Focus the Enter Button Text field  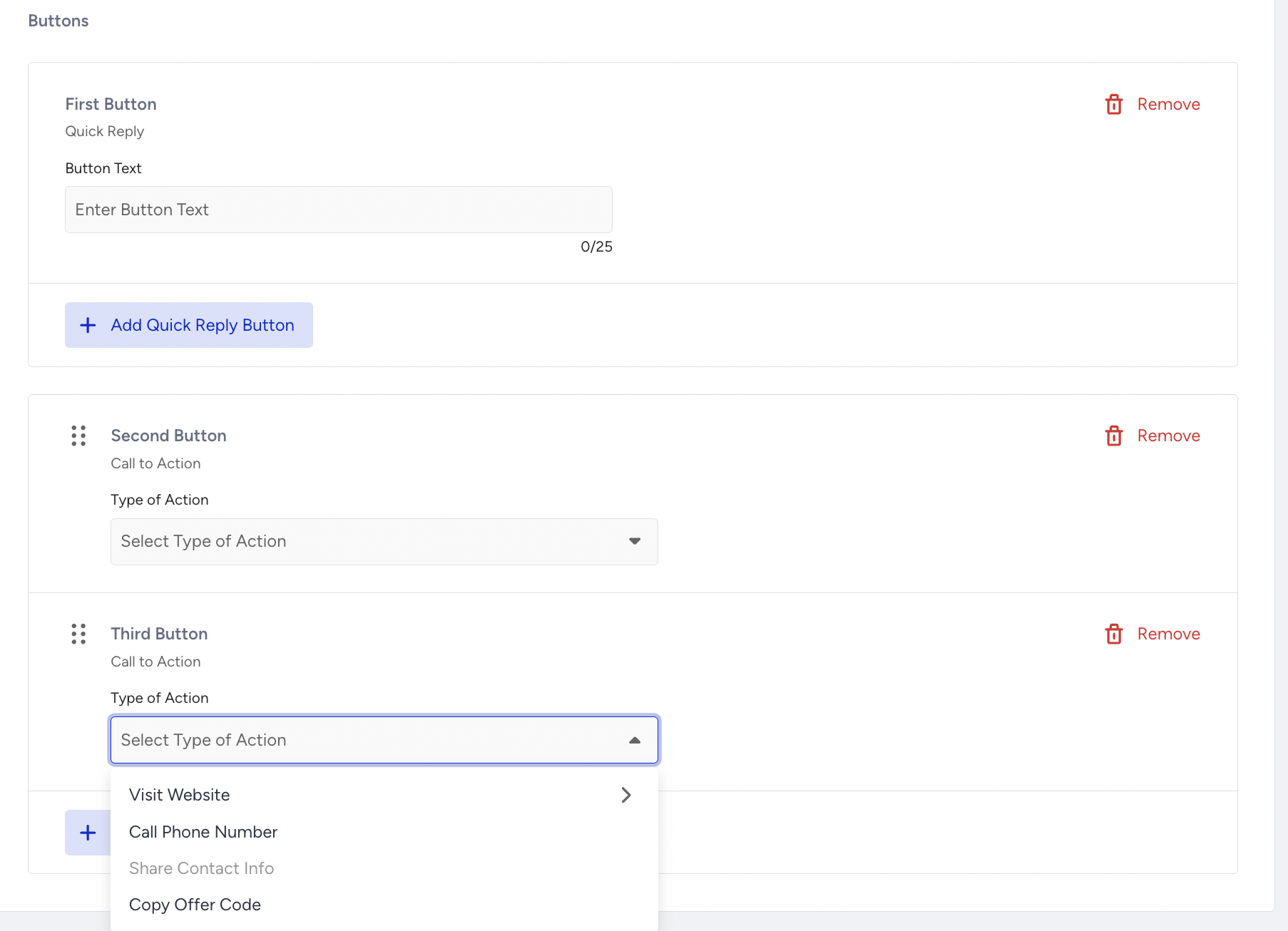coord(339,210)
